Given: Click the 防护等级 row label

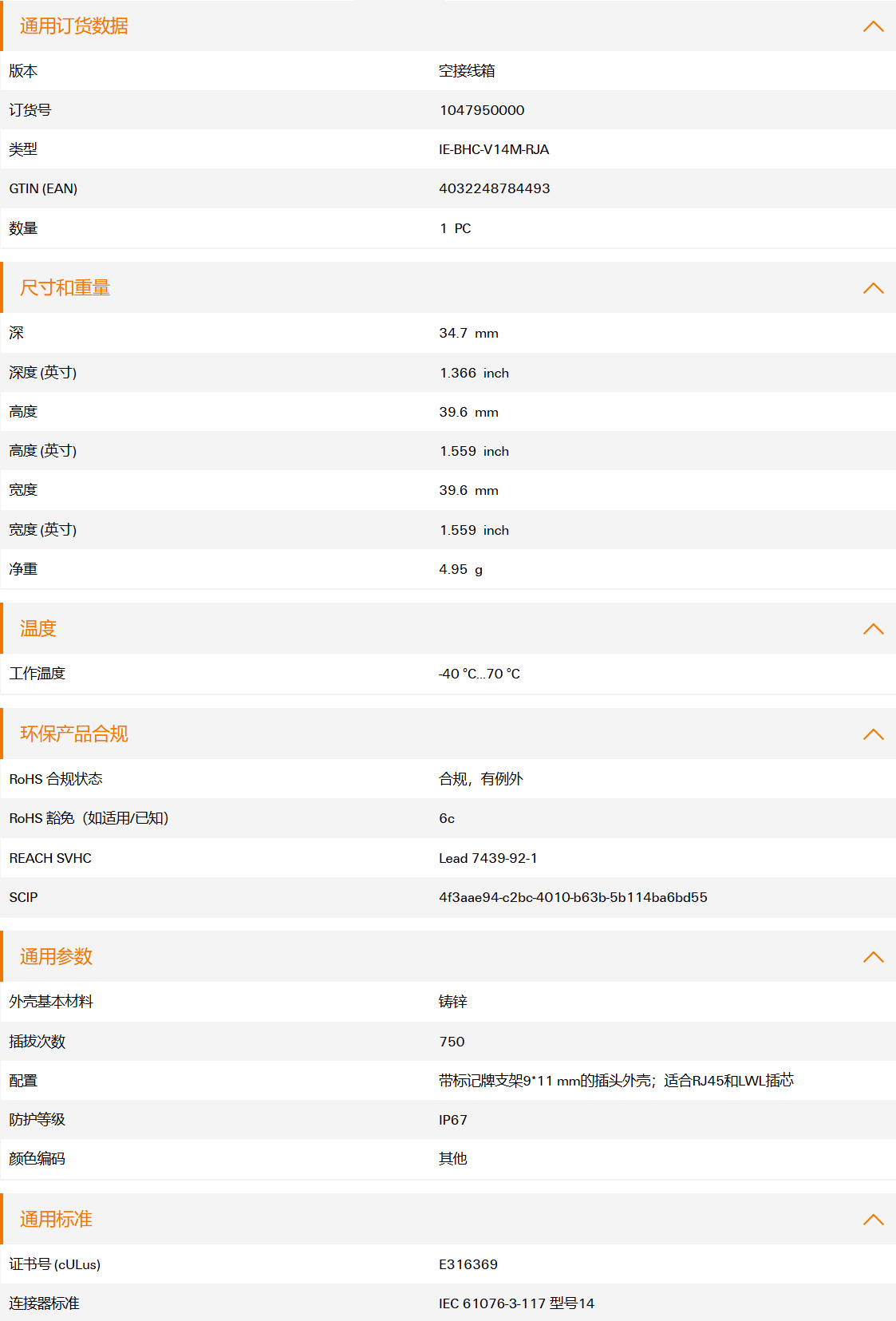Looking at the screenshot, I should point(37,1120).
